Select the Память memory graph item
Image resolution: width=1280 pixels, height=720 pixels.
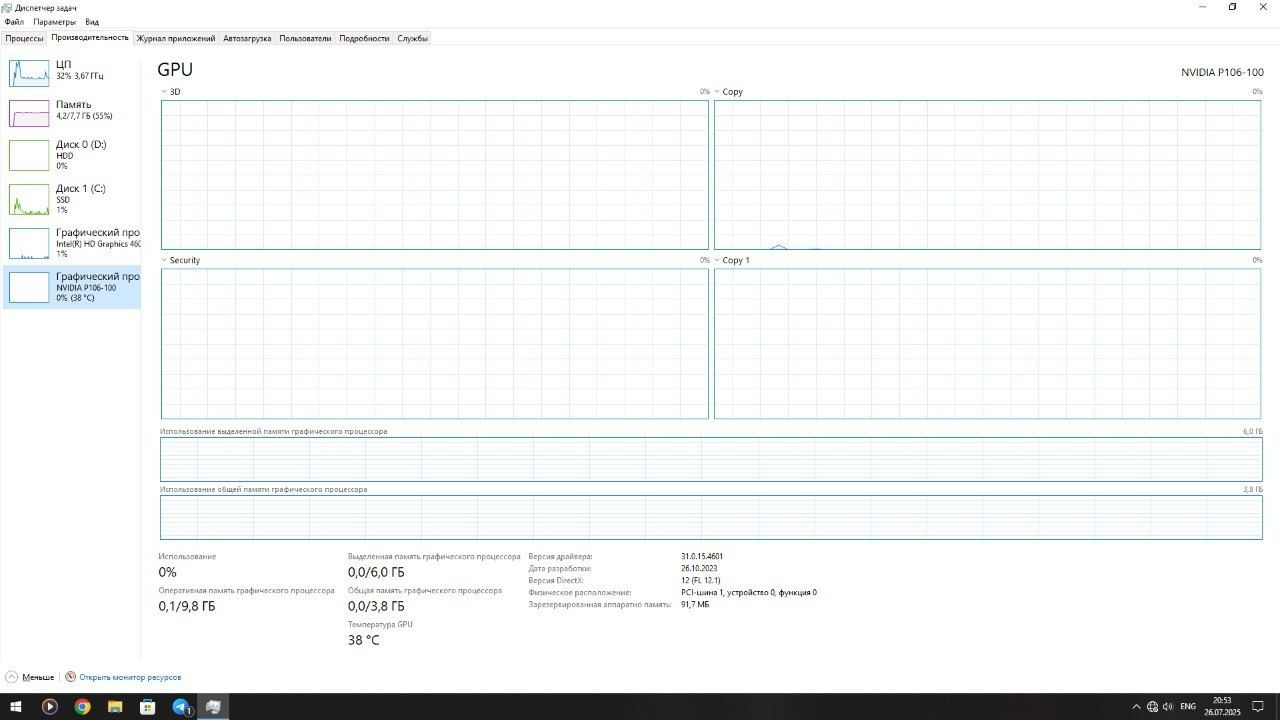71,111
